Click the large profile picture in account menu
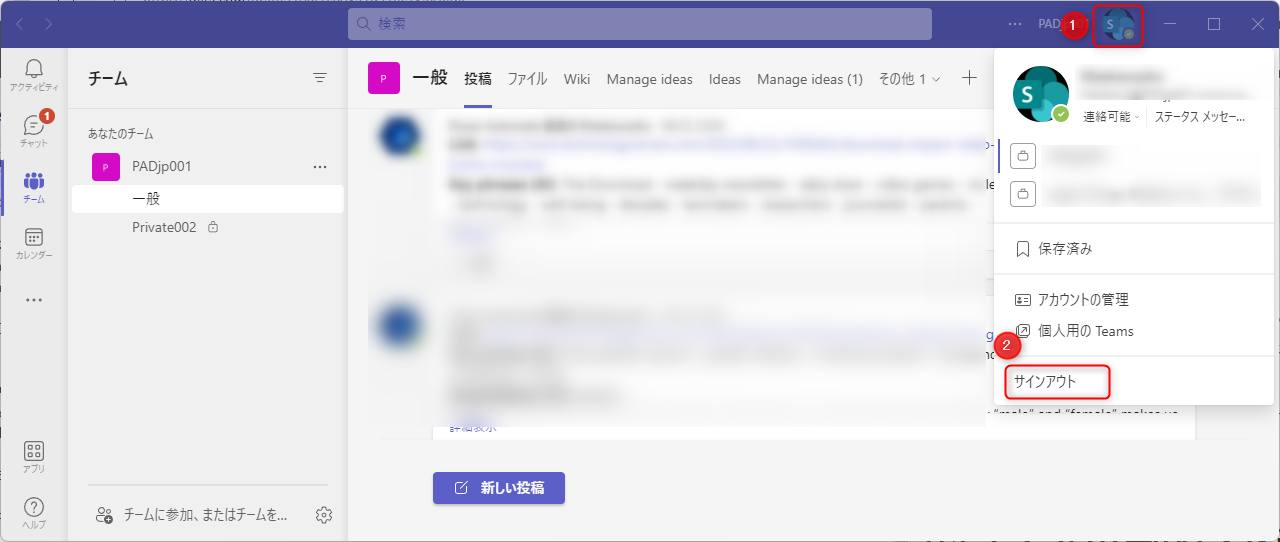 click(x=1041, y=95)
